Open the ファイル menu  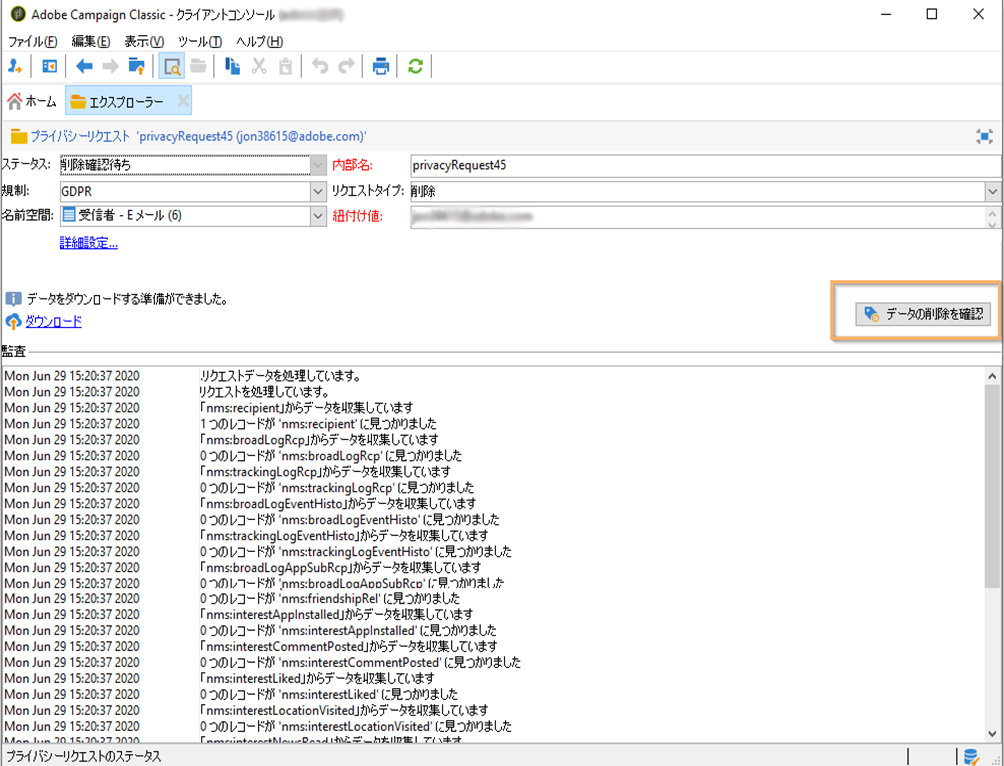32,42
